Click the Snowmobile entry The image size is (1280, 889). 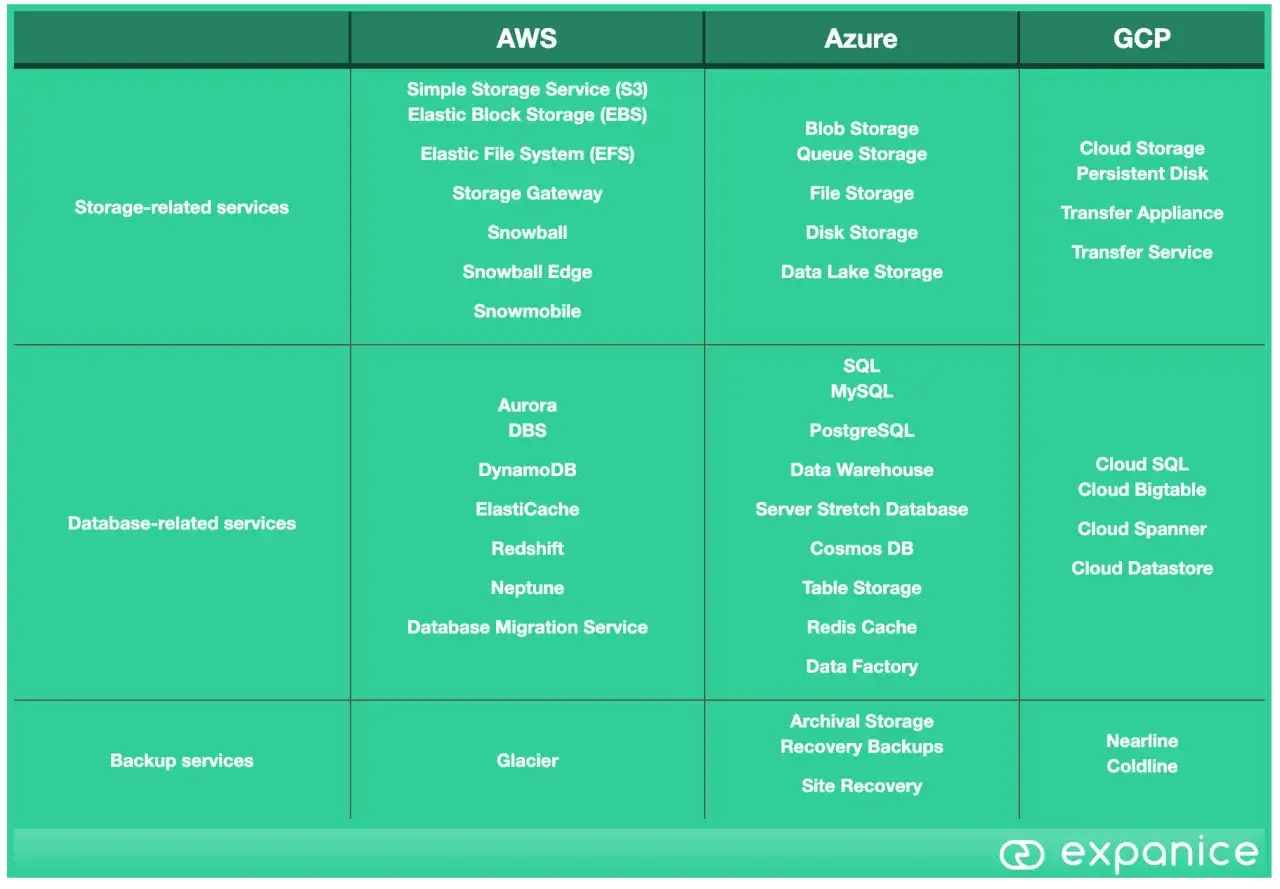[527, 311]
